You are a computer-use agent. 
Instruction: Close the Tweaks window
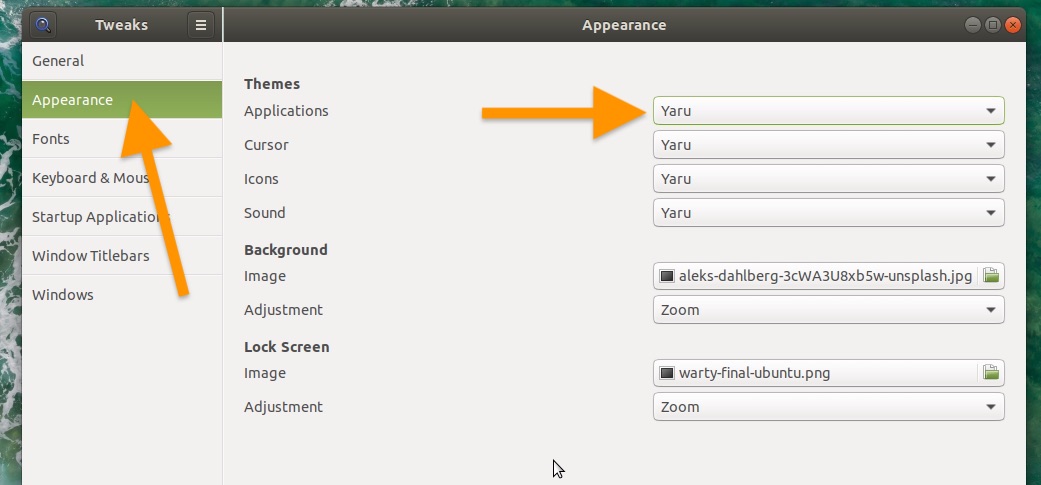pos(1012,25)
